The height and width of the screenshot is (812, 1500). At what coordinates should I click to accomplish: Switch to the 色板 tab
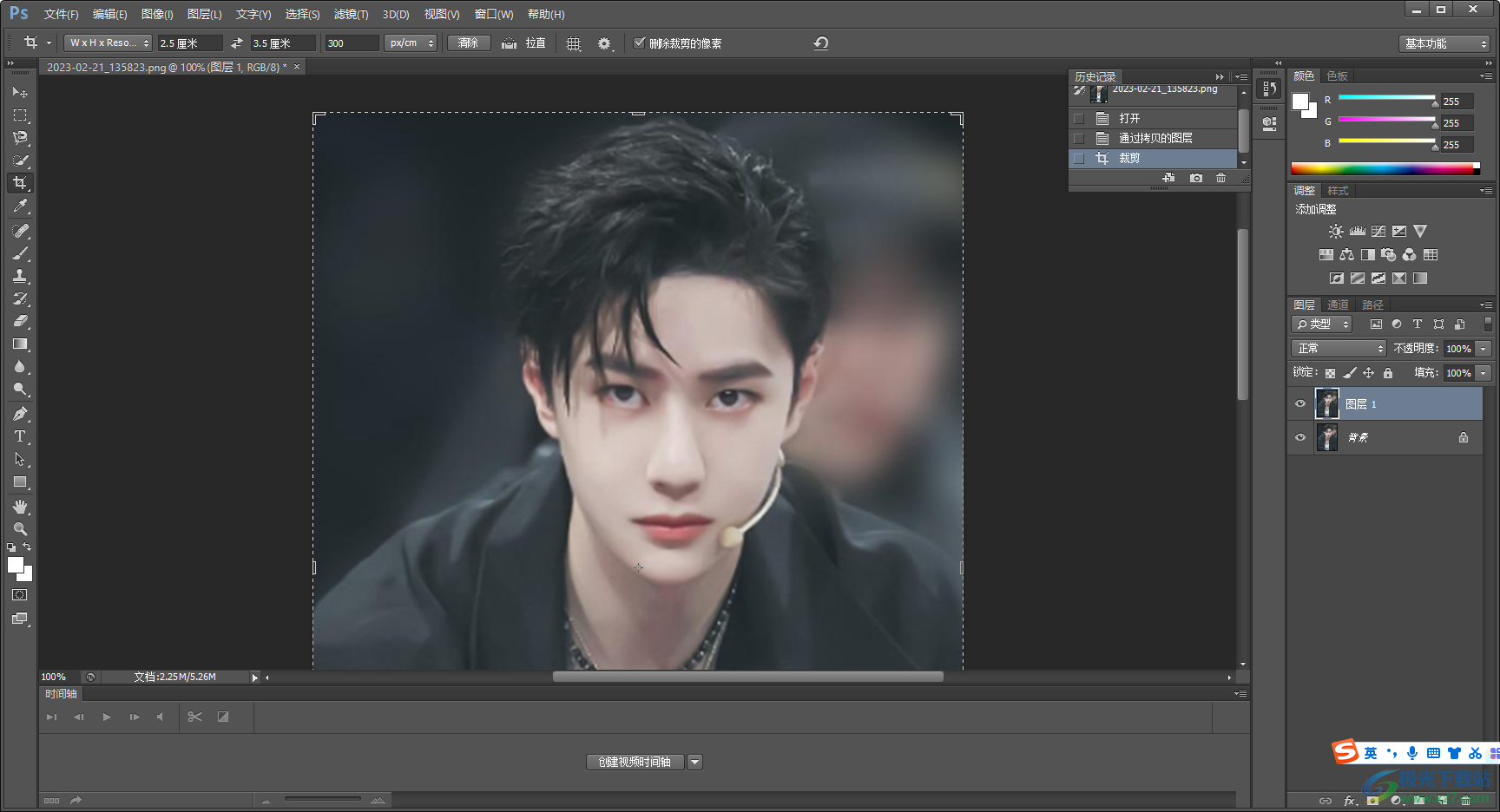(x=1338, y=76)
